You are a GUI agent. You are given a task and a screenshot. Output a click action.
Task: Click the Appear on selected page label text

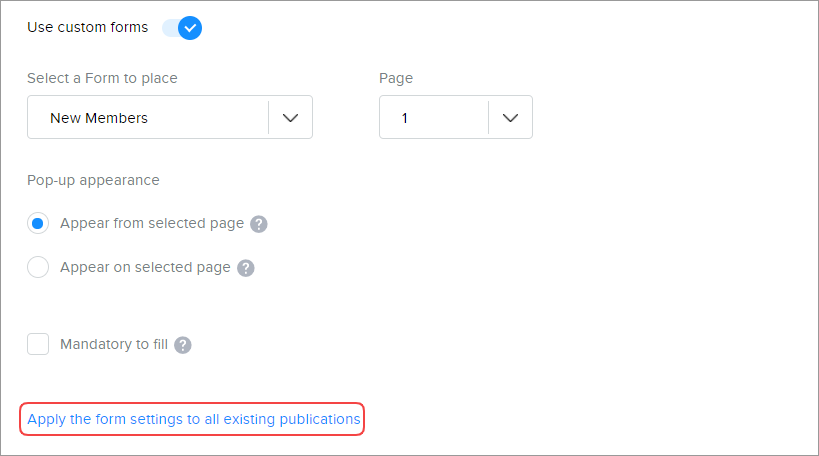point(145,267)
